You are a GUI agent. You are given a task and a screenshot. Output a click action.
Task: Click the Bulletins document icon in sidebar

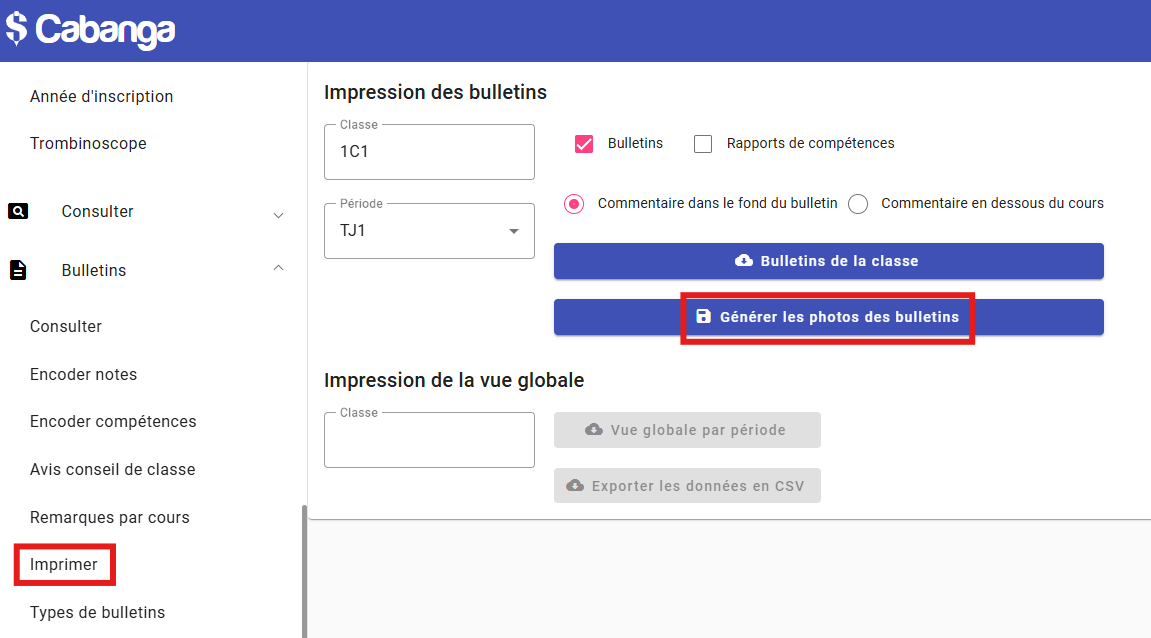18,270
